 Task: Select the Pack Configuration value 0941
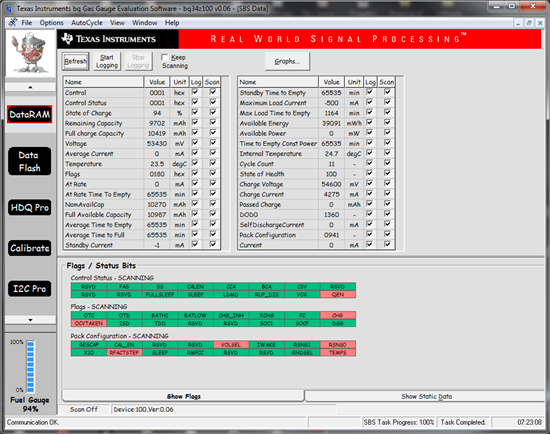tap(331, 235)
